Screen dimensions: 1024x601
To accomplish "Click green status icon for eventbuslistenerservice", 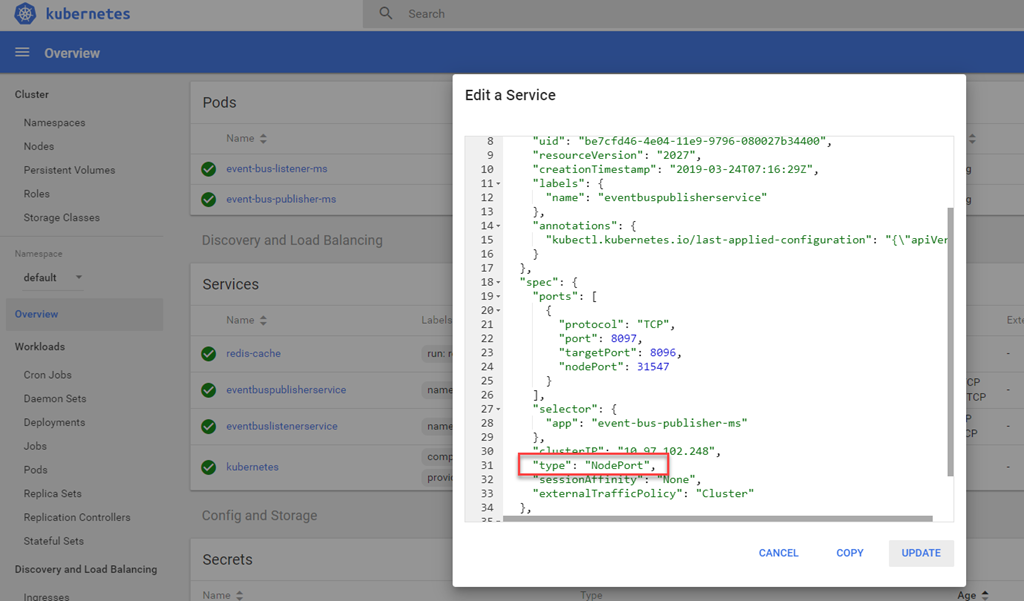I will (208, 426).
